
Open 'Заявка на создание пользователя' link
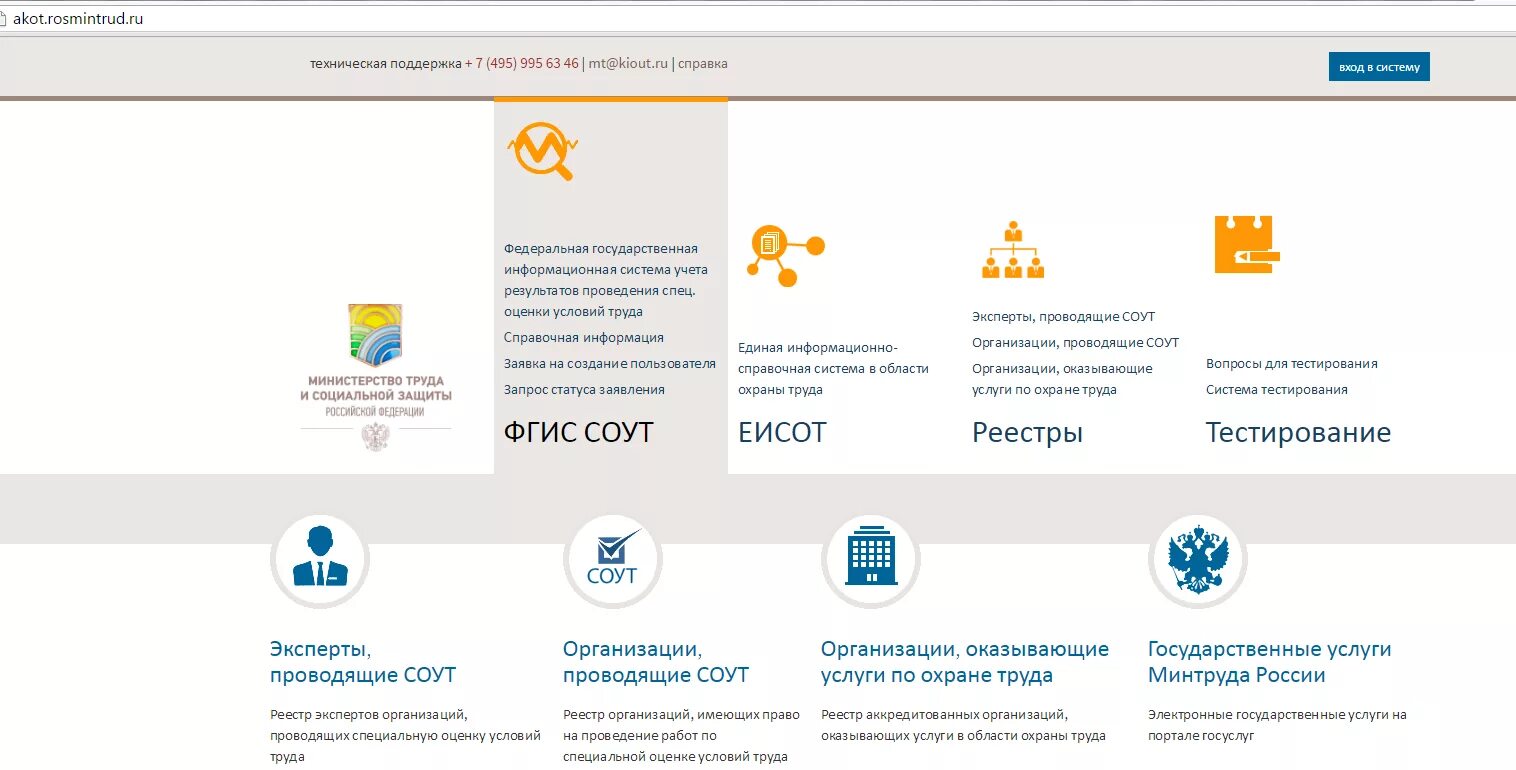tap(610, 364)
